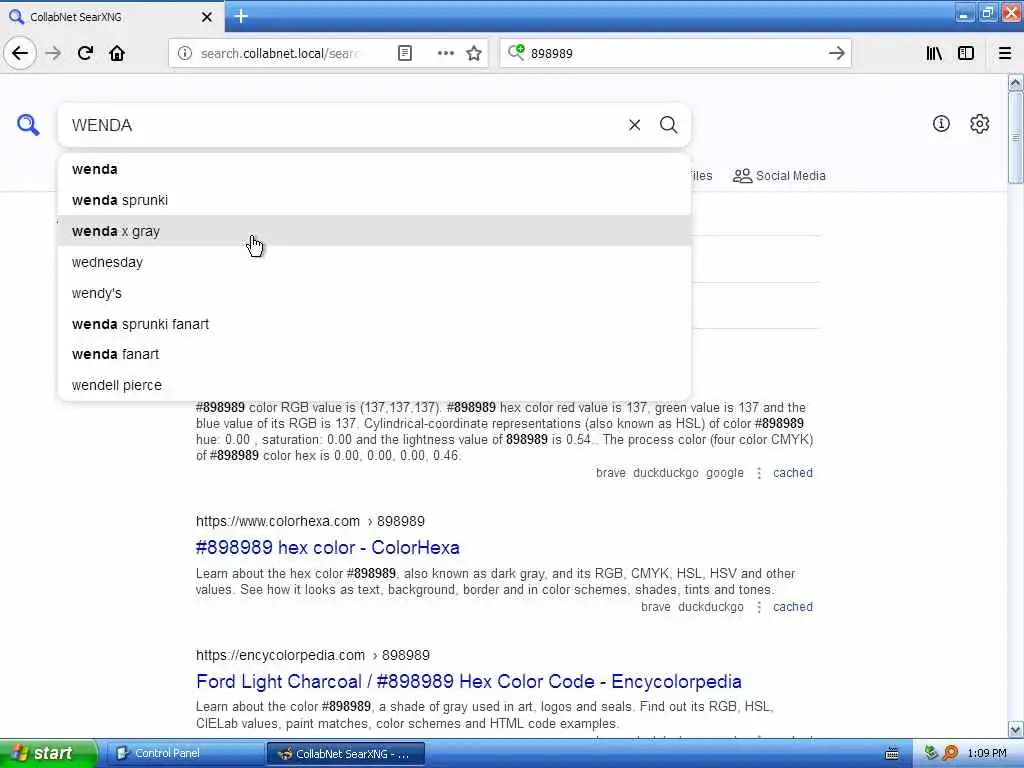
Task: Toggle reader view icon in address bar
Action: click(405, 53)
